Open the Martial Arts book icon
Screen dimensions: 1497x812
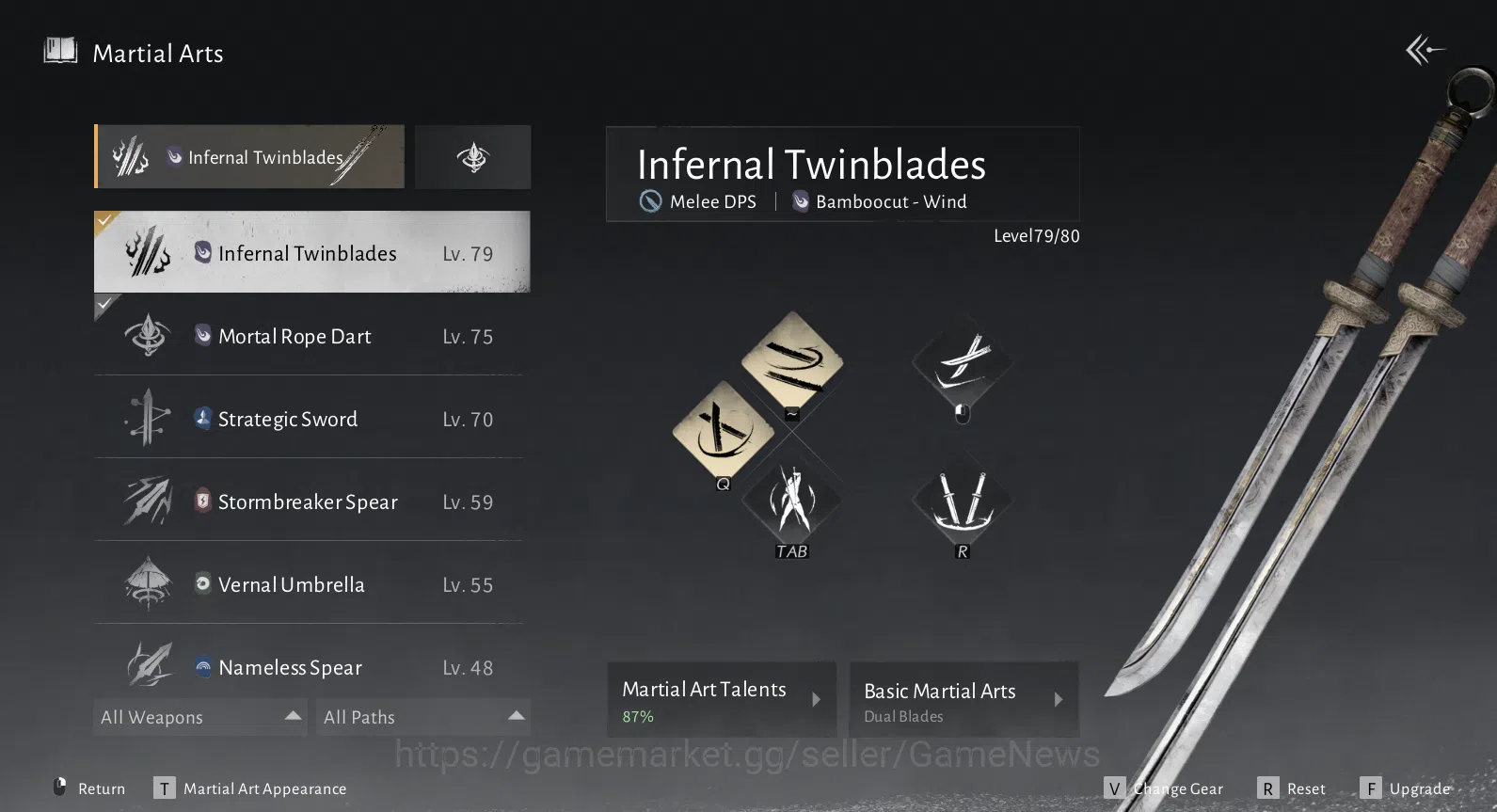[60, 51]
